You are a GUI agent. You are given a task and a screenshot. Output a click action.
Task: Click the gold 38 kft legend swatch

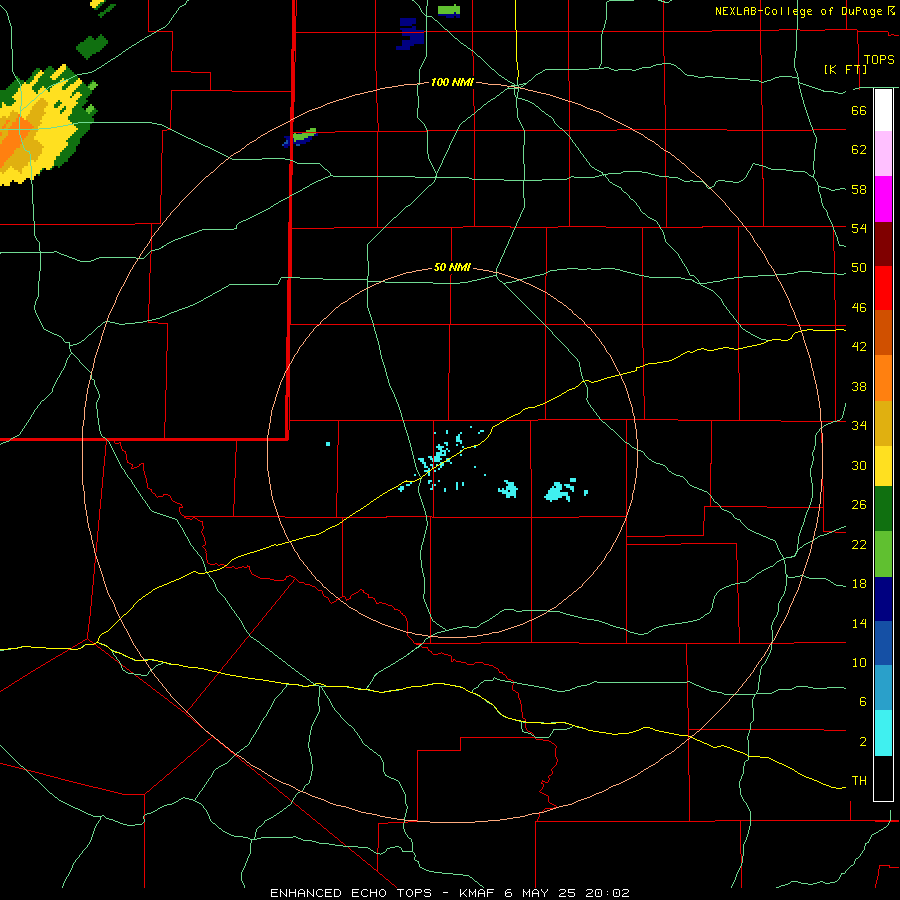883,423
